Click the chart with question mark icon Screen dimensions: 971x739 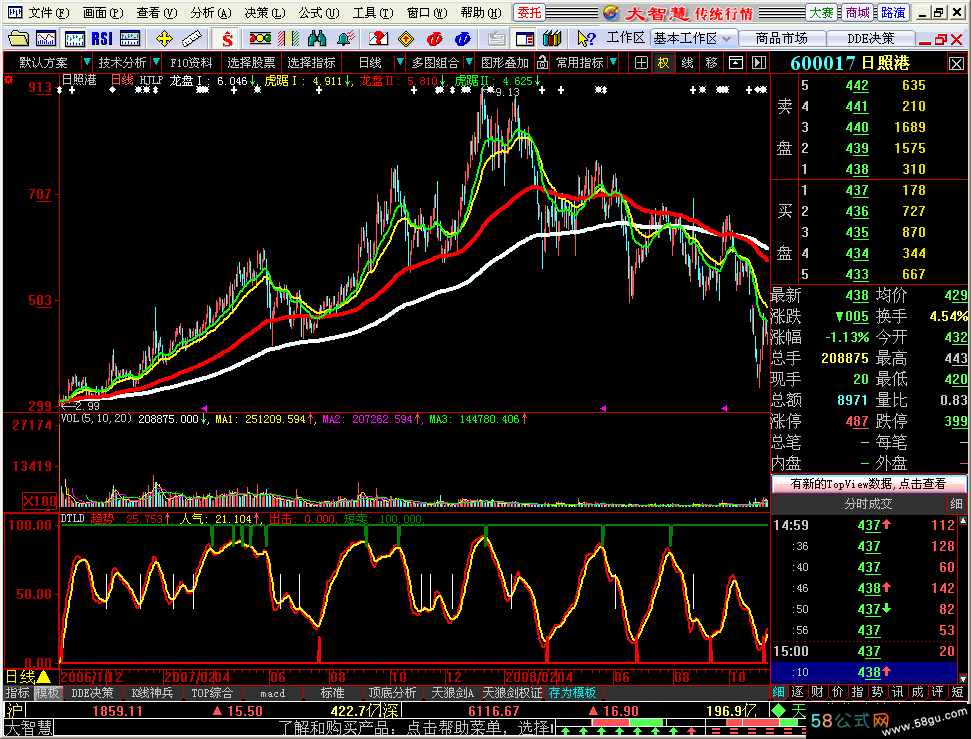click(x=378, y=38)
